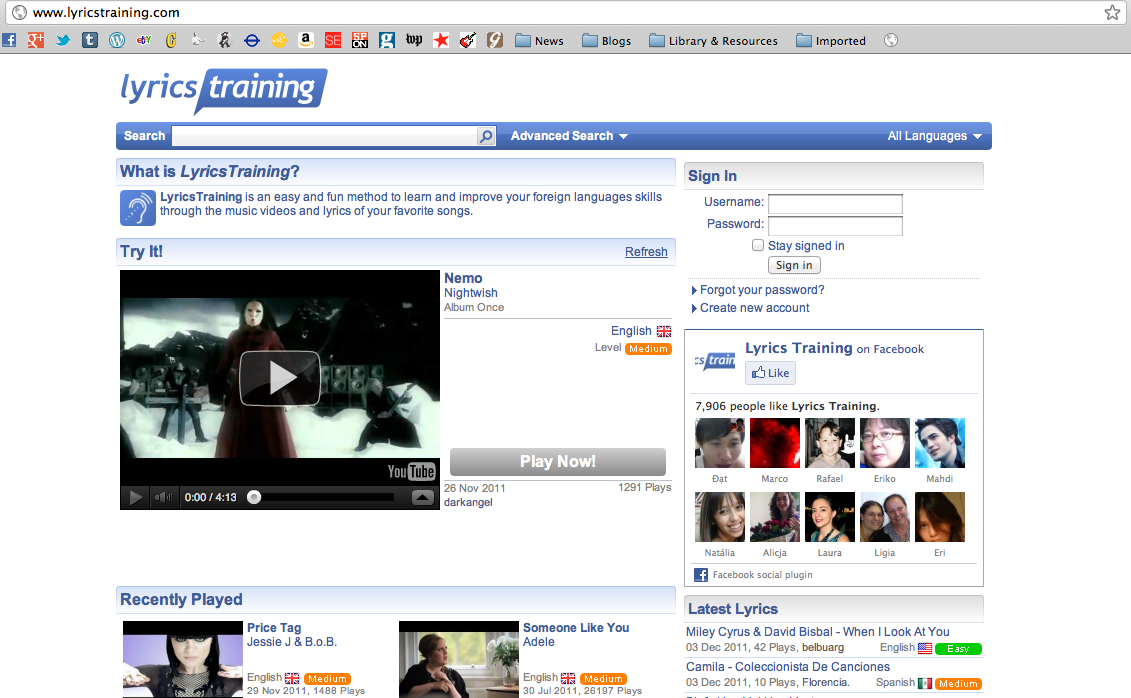Click the LyricsTraining logo

[x=224, y=90]
